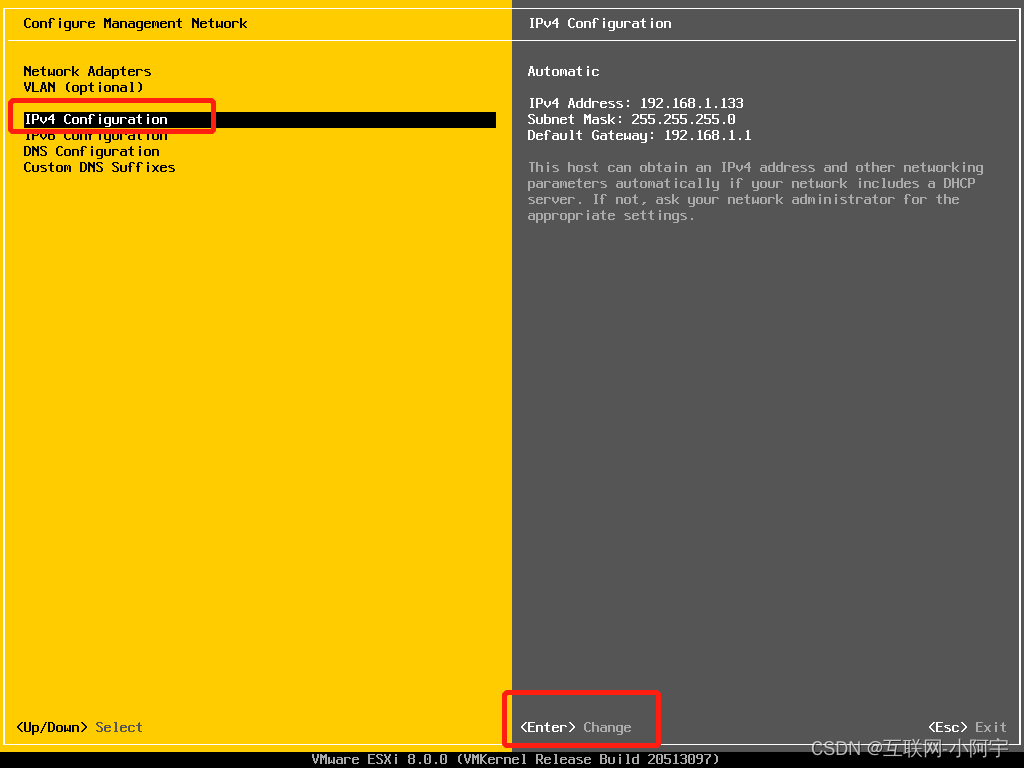Select VLAN (optional) menu entry

pyautogui.click(x=83, y=88)
